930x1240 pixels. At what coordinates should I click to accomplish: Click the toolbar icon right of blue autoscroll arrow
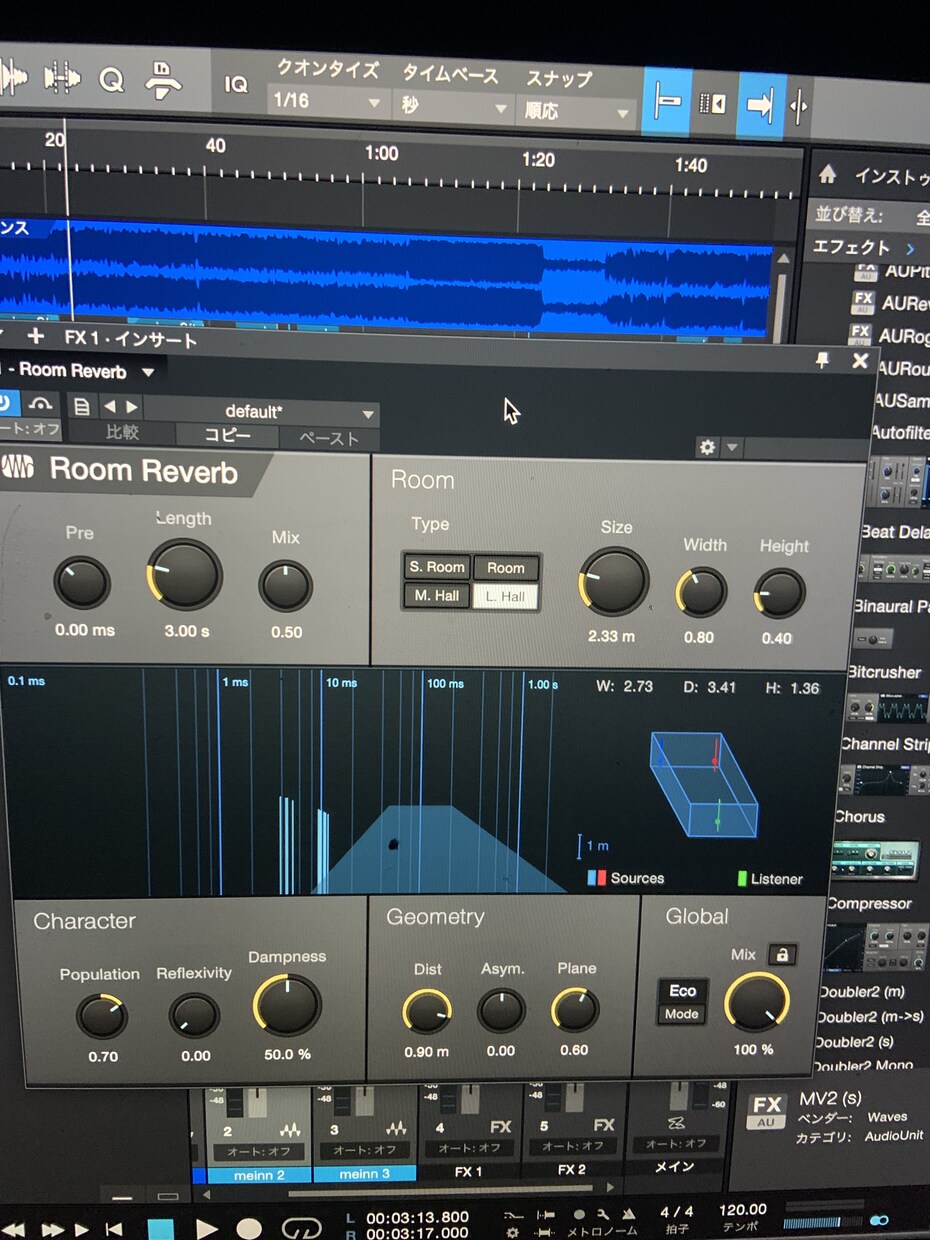point(798,106)
